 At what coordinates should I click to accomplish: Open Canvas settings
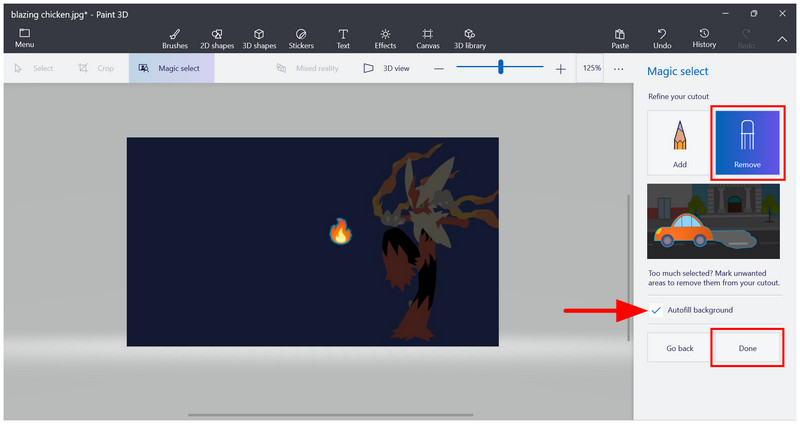pos(428,38)
